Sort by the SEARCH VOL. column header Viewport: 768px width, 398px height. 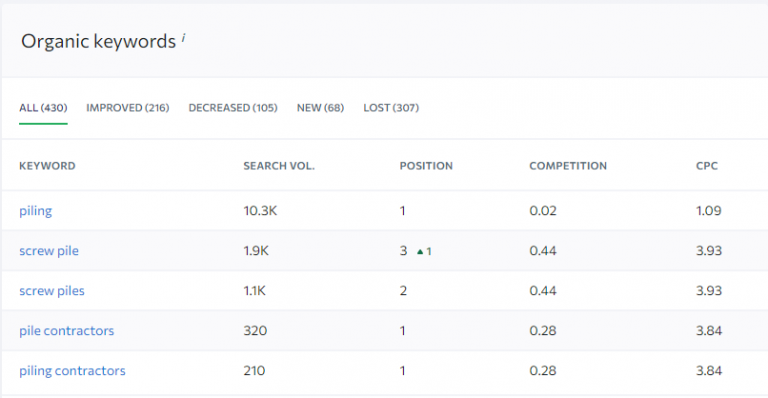[x=279, y=166]
